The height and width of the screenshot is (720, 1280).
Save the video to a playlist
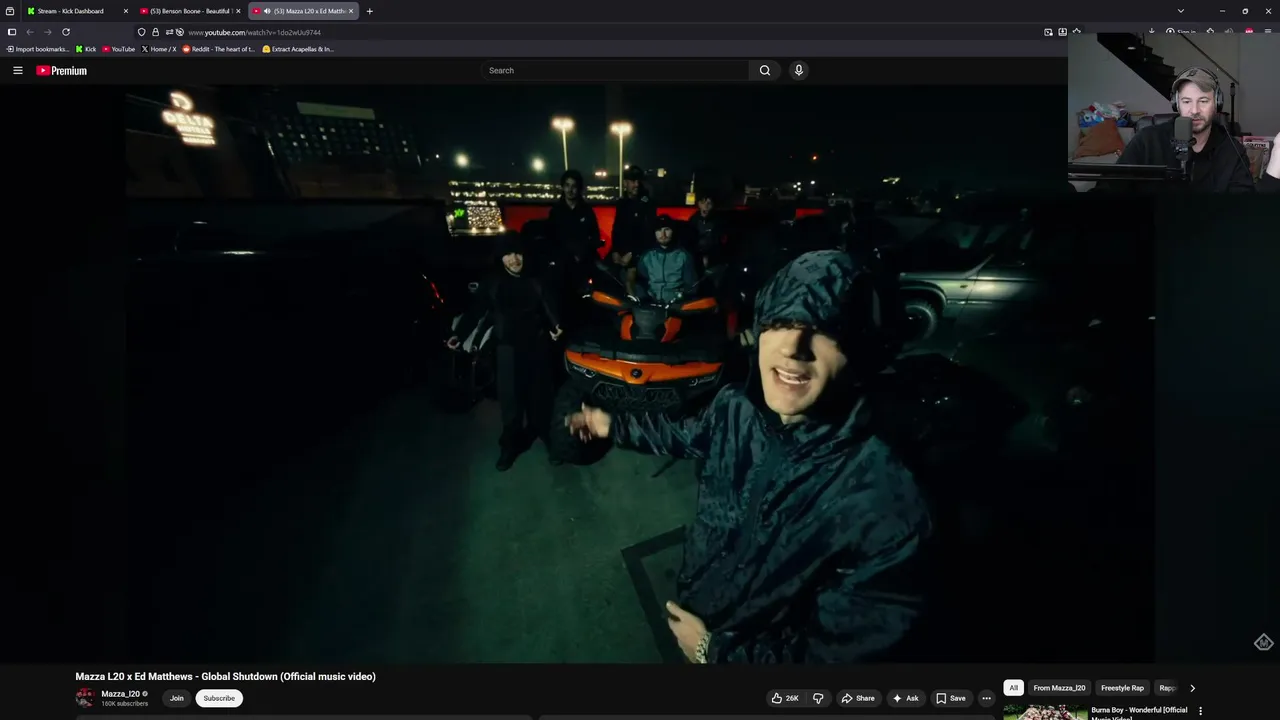tap(950, 698)
